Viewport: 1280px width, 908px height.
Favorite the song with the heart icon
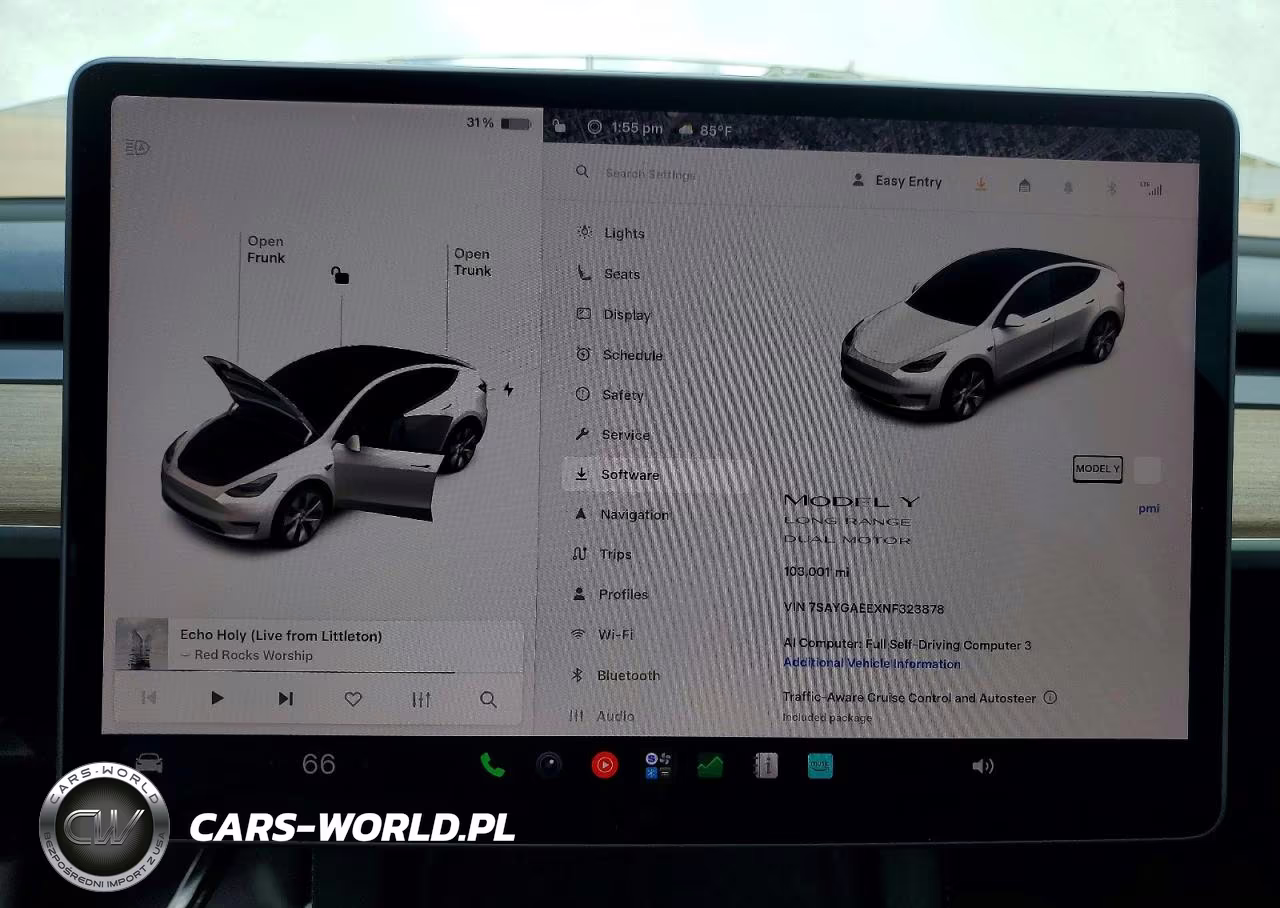point(353,700)
